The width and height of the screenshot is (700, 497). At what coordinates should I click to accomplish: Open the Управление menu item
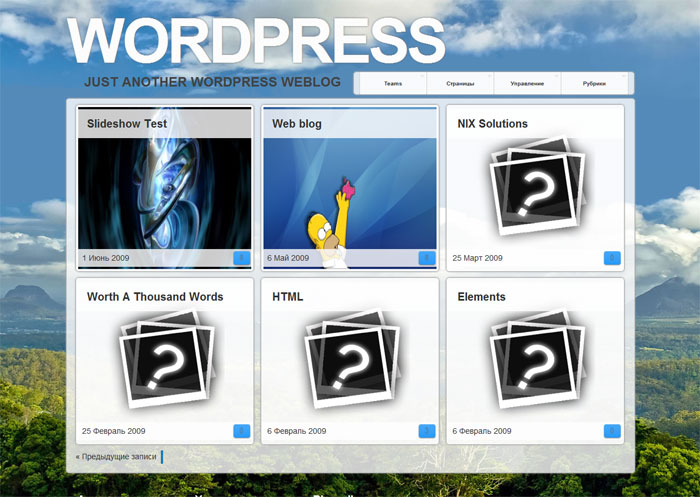(x=527, y=84)
